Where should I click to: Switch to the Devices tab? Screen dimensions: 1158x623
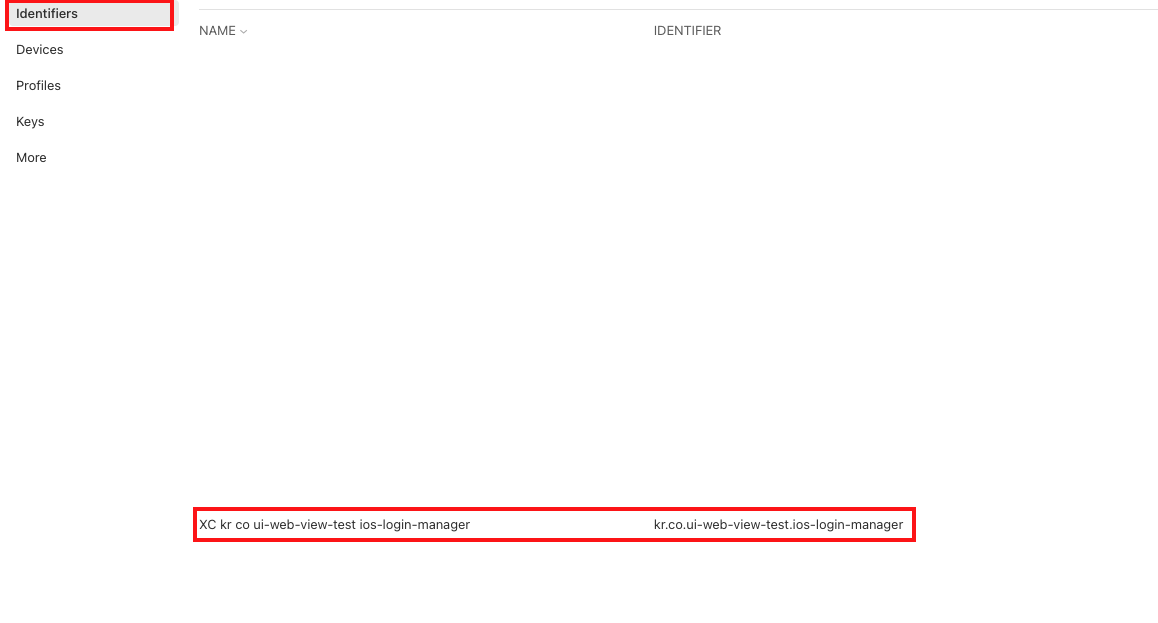[x=40, y=50]
